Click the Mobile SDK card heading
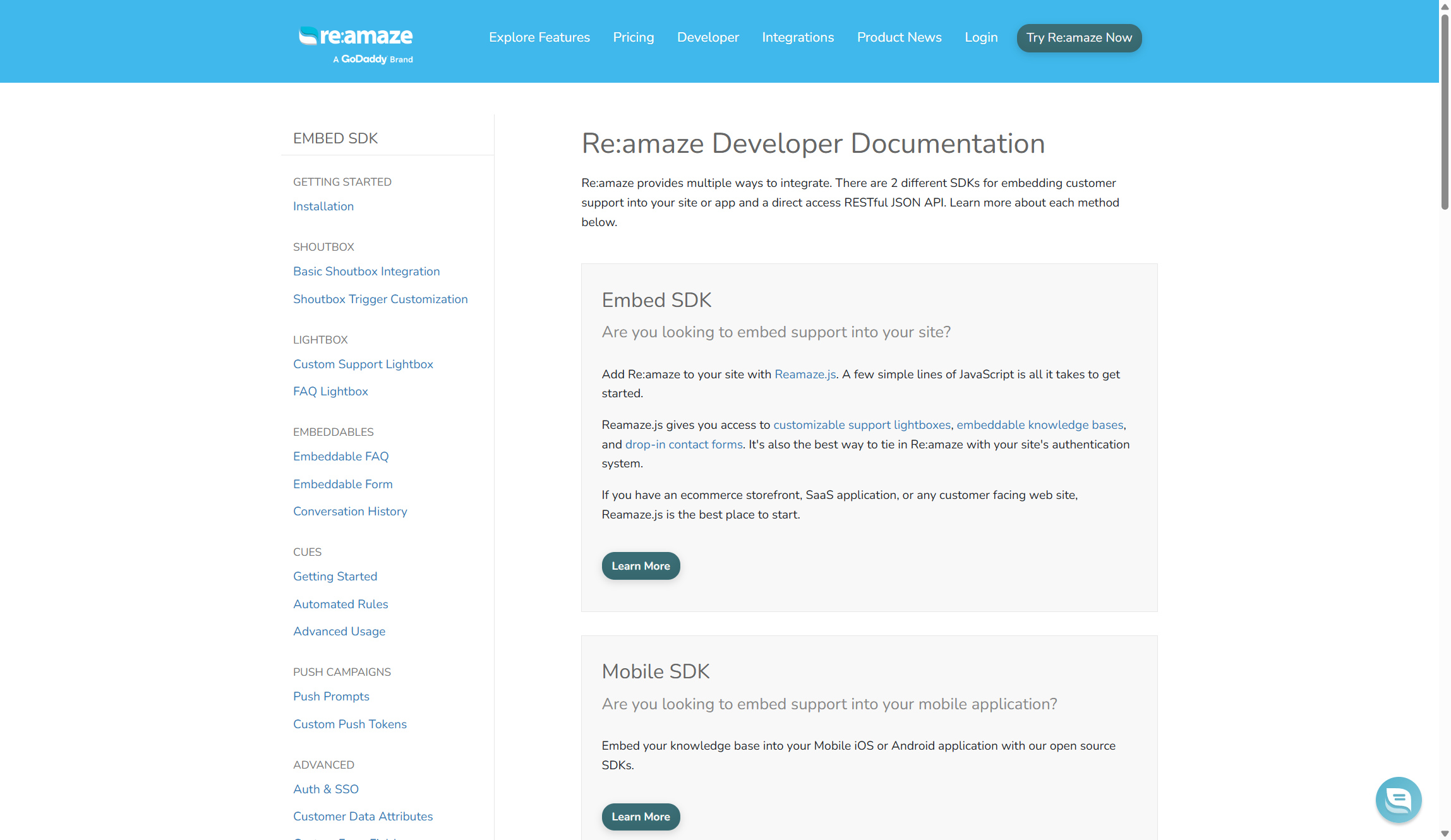The image size is (1451, 840). click(656, 671)
